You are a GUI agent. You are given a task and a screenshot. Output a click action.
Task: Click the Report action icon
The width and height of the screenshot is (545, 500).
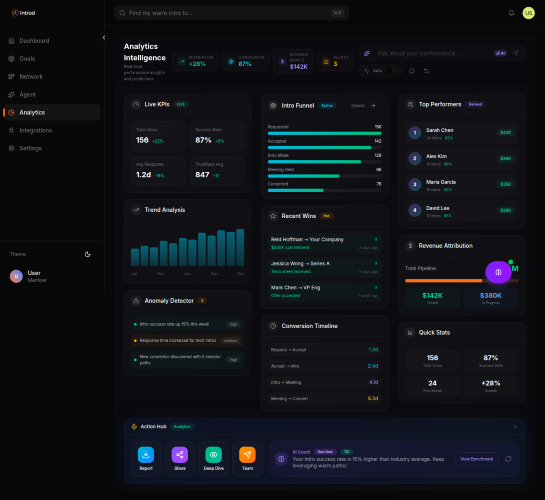[146, 455]
